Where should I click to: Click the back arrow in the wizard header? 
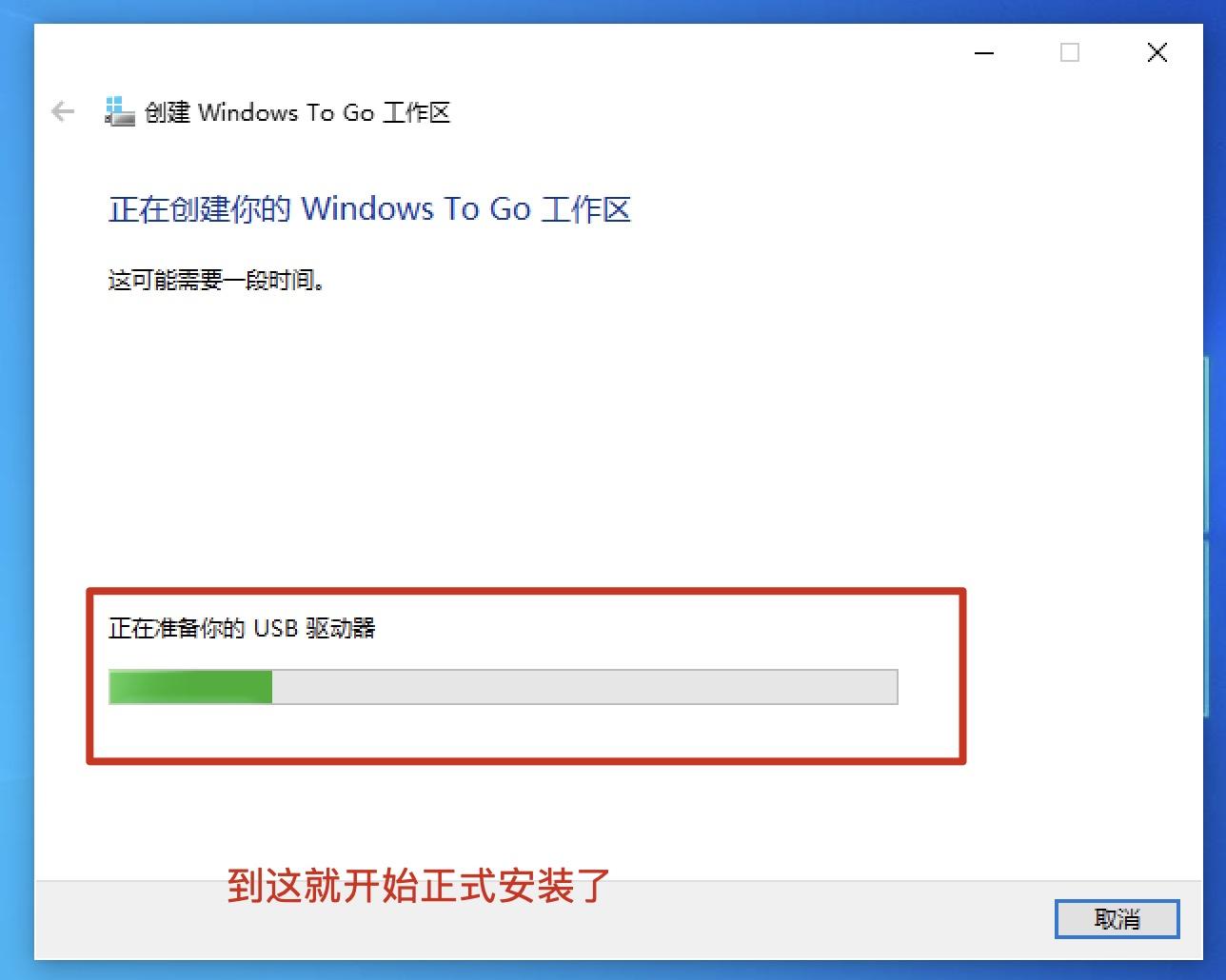pos(63,112)
